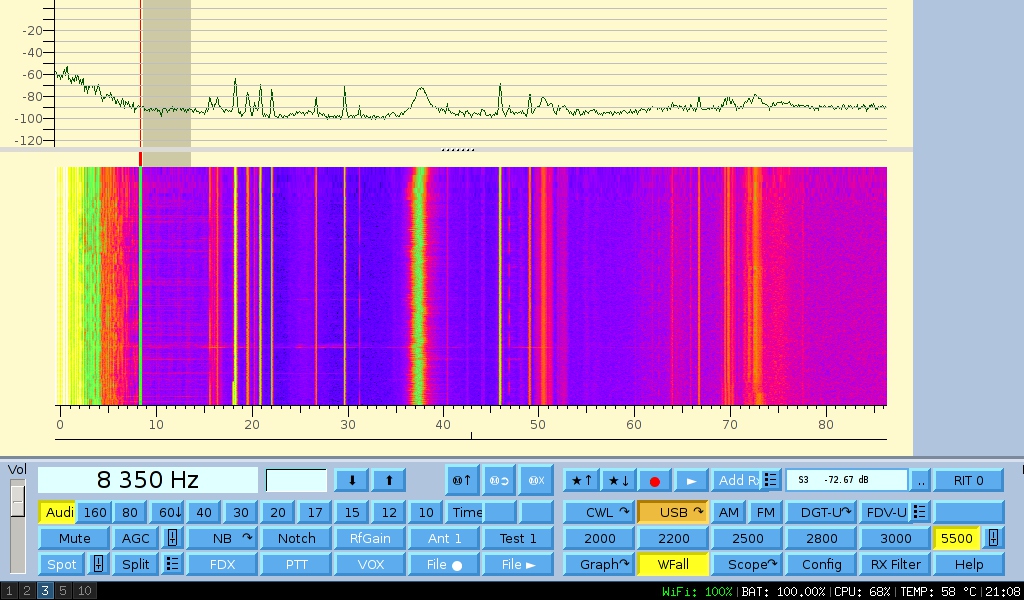This screenshot has width=1024, height=600.
Task: Open the RX Filter screen
Action: point(895,564)
